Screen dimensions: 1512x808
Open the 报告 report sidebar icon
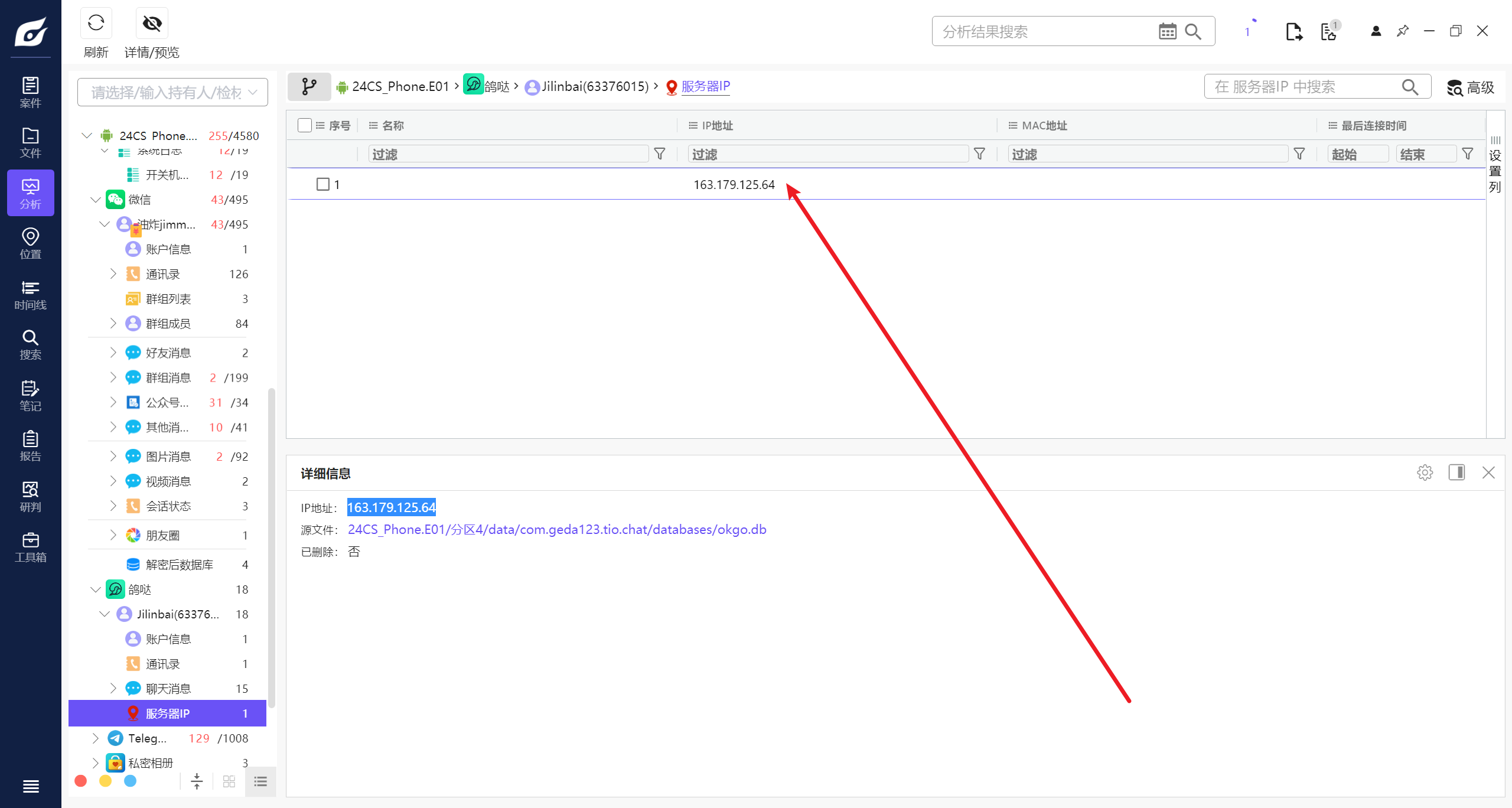30,446
